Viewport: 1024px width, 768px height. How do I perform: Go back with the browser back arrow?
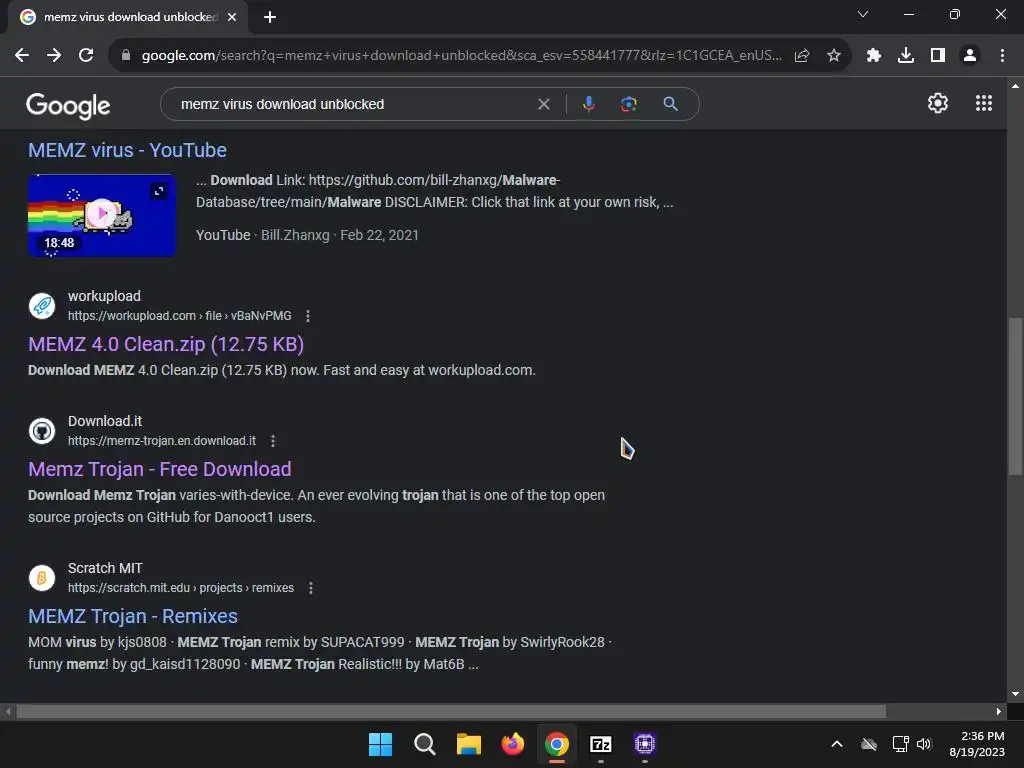pos(22,56)
